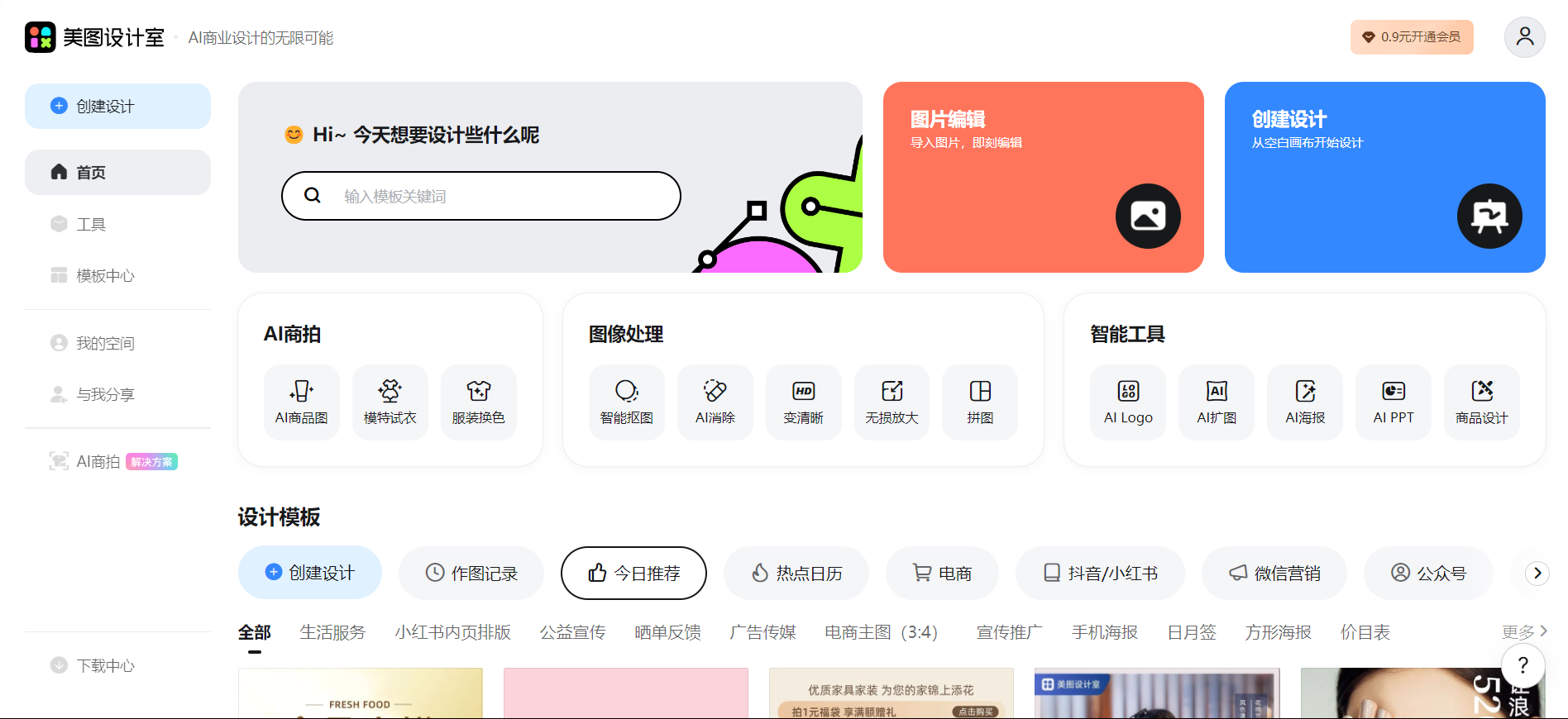
Task: Select the 微信营销 filter
Action: (x=1274, y=573)
